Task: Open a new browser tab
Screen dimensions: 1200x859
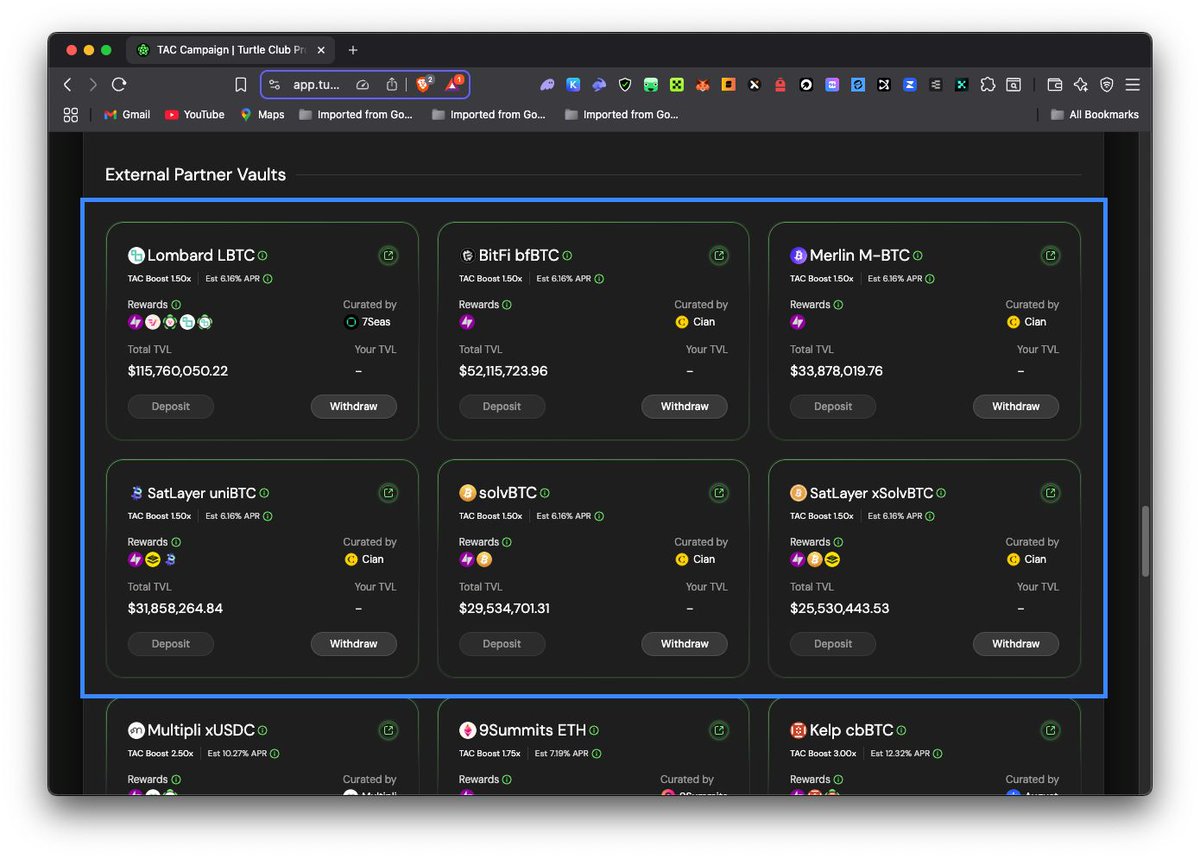Action: 353,50
